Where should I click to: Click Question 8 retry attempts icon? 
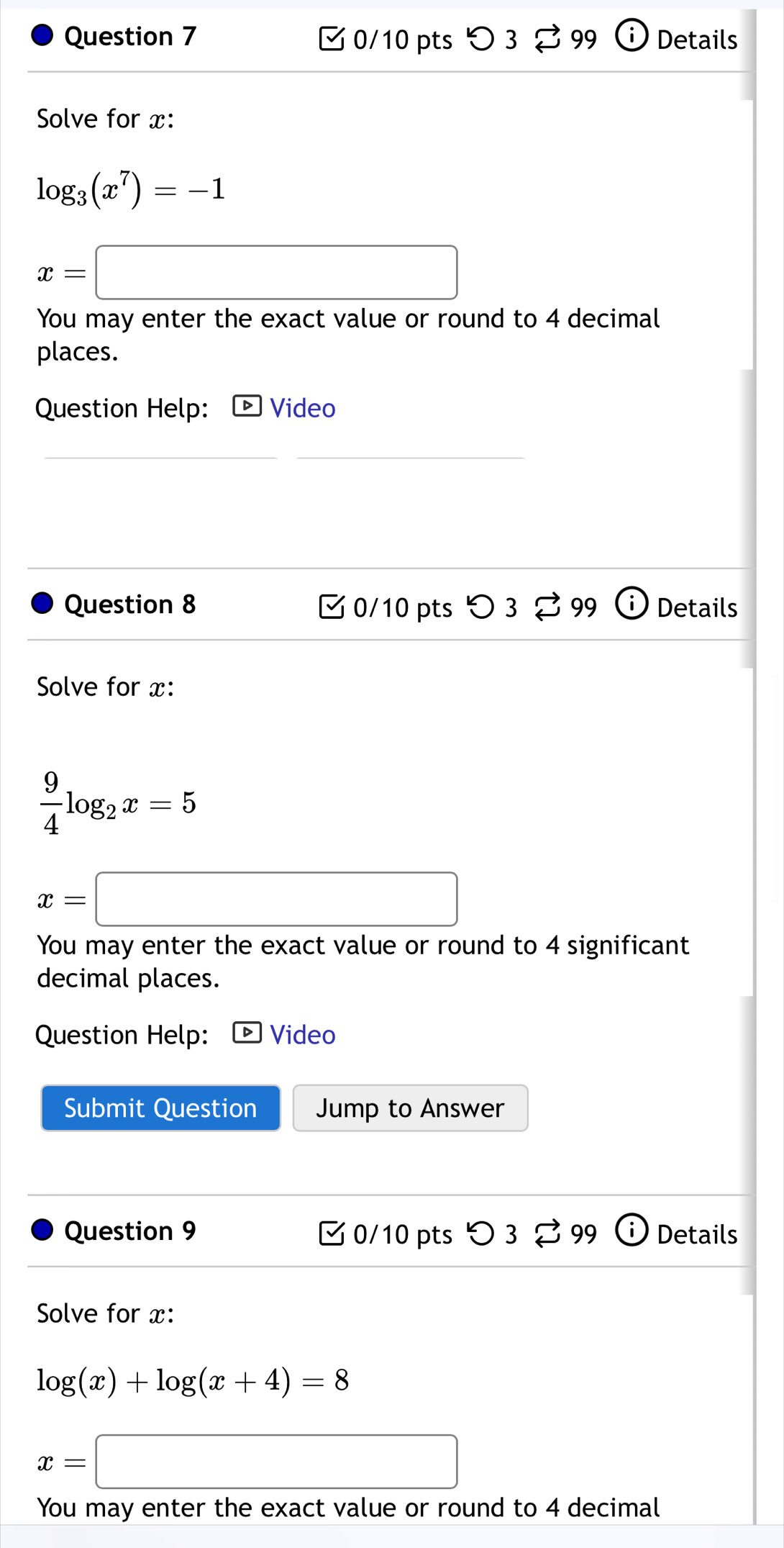480,607
